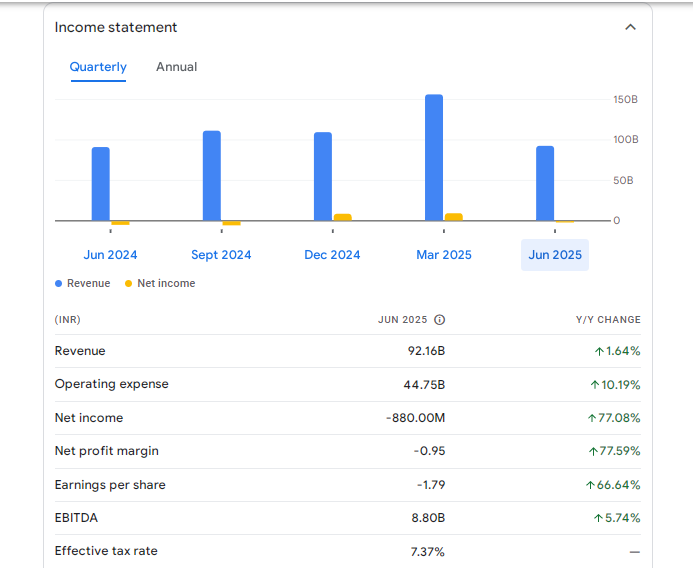The height and width of the screenshot is (568, 693).
Task: Select the Sept 2024 quarter
Action: click(221, 255)
